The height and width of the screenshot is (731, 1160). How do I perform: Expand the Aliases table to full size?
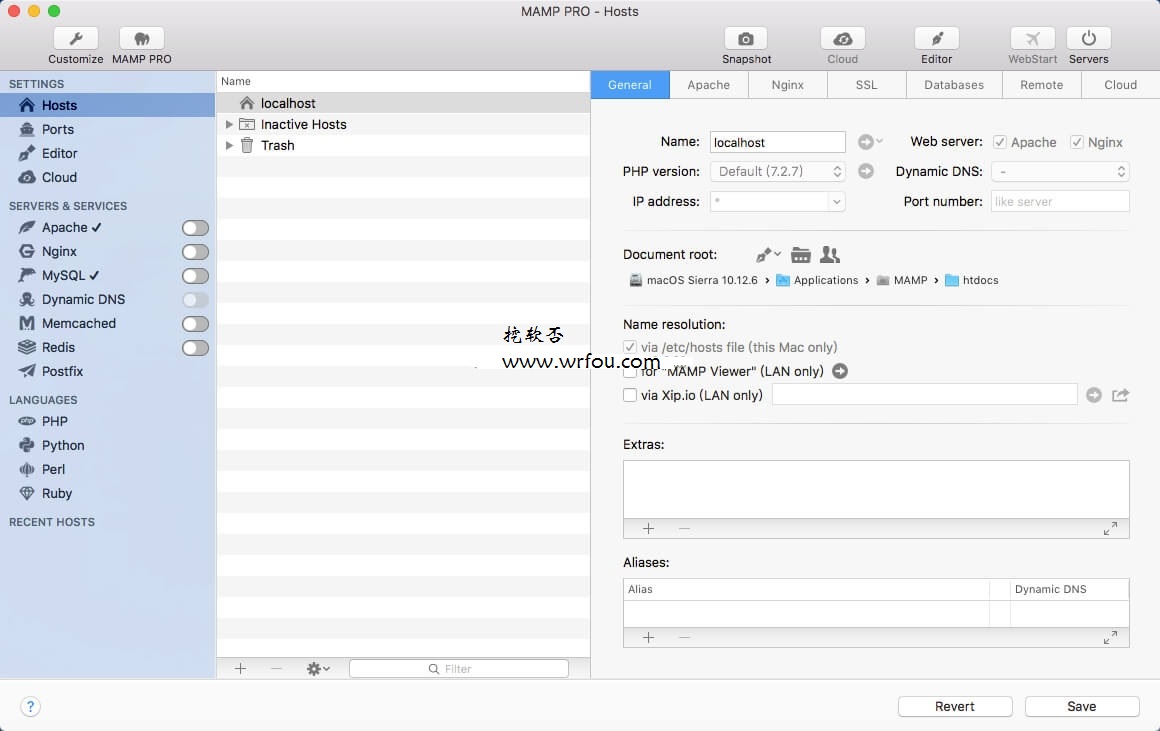(1110, 637)
